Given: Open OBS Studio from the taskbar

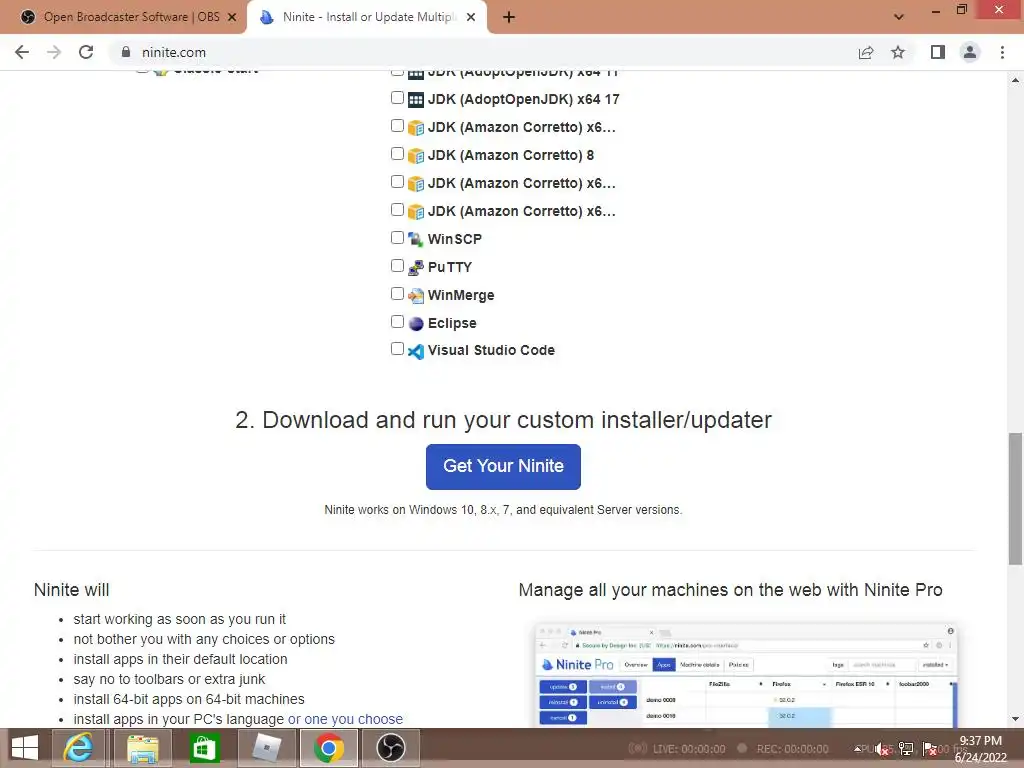Looking at the screenshot, I should point(391,748).
